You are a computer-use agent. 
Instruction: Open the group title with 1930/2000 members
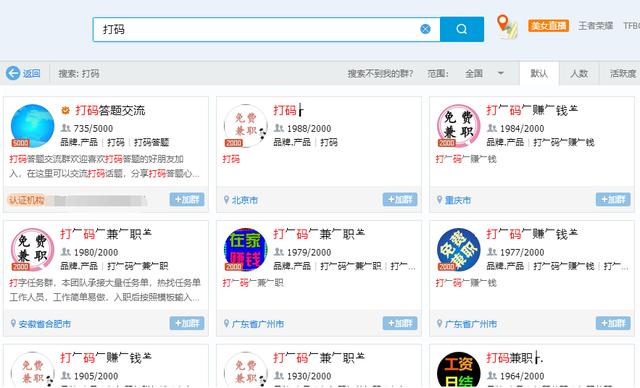[x=319, y=358]
